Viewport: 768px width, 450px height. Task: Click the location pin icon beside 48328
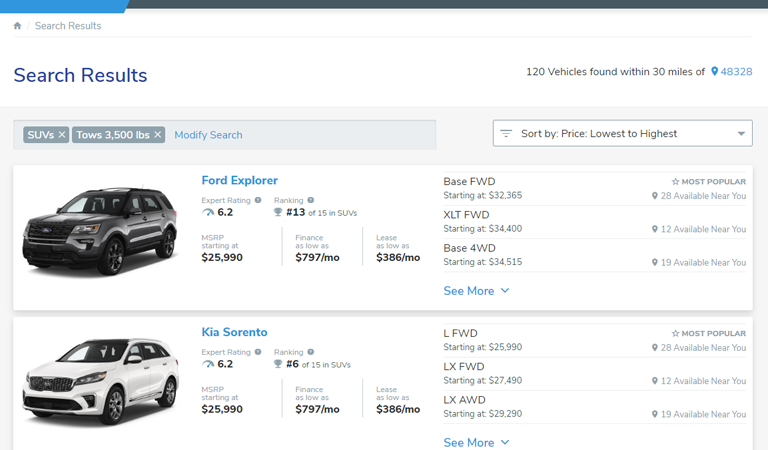pyautogui.click(x=714, y=72)
